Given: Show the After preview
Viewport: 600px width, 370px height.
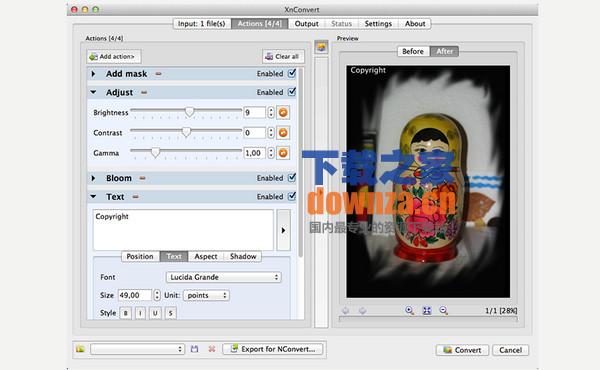Looking at the screenshot, I should coord(445,51).
